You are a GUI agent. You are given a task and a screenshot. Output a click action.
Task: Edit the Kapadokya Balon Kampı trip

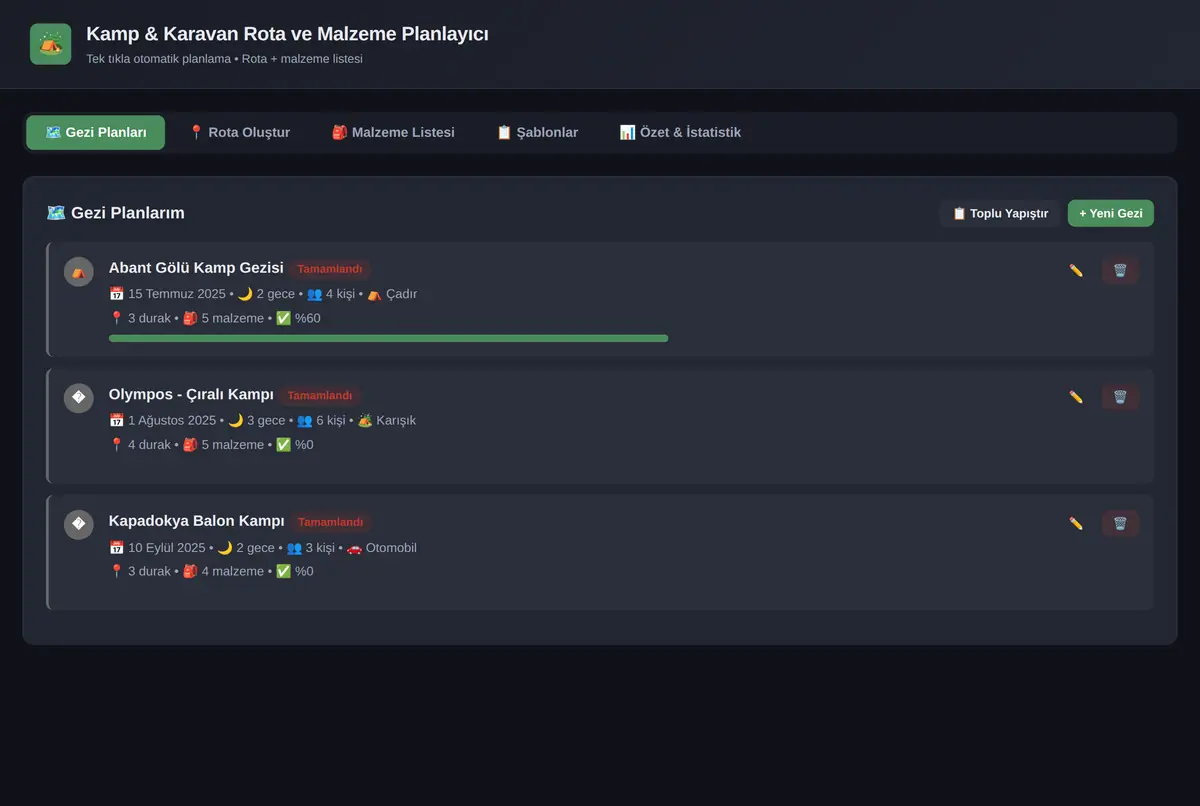coord(1076,523)
